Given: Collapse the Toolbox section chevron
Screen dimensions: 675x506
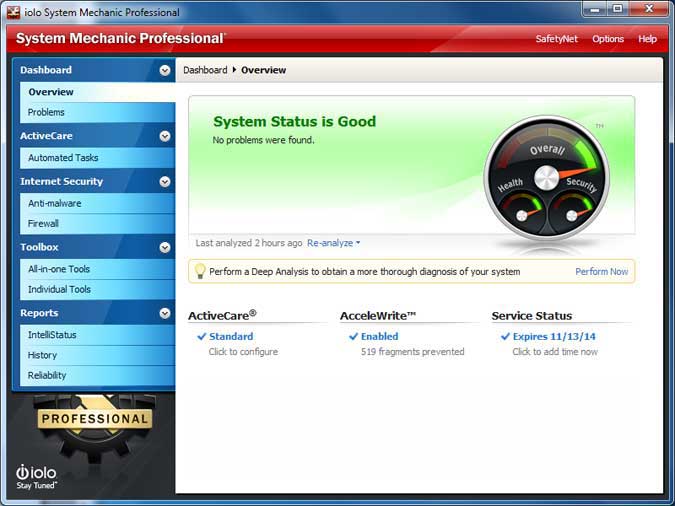Looking at the screenshot, I should pos(164,248).
